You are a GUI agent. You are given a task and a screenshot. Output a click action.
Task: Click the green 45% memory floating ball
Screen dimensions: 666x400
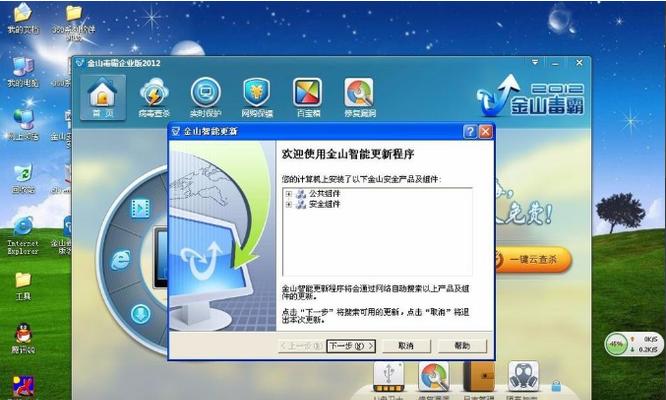pos(616,344)
